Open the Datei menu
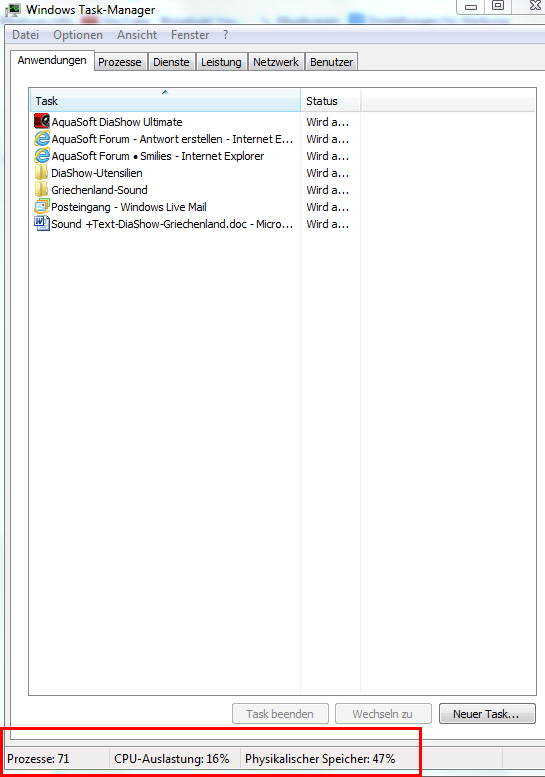545x777 pixels. (x=25, y=35)
